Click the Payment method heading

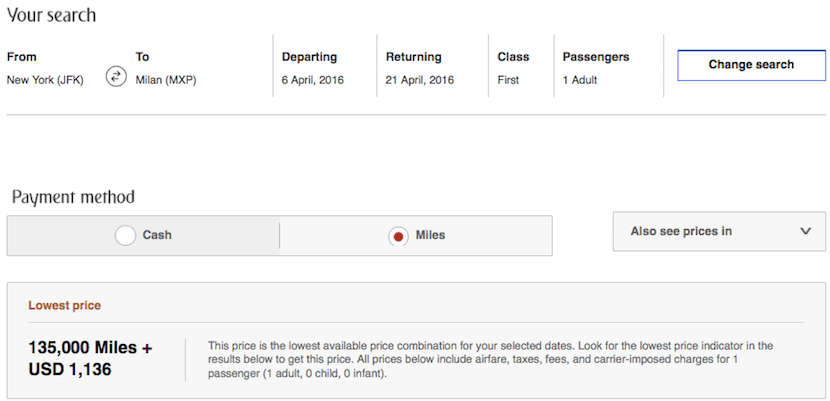click(73, 197)
